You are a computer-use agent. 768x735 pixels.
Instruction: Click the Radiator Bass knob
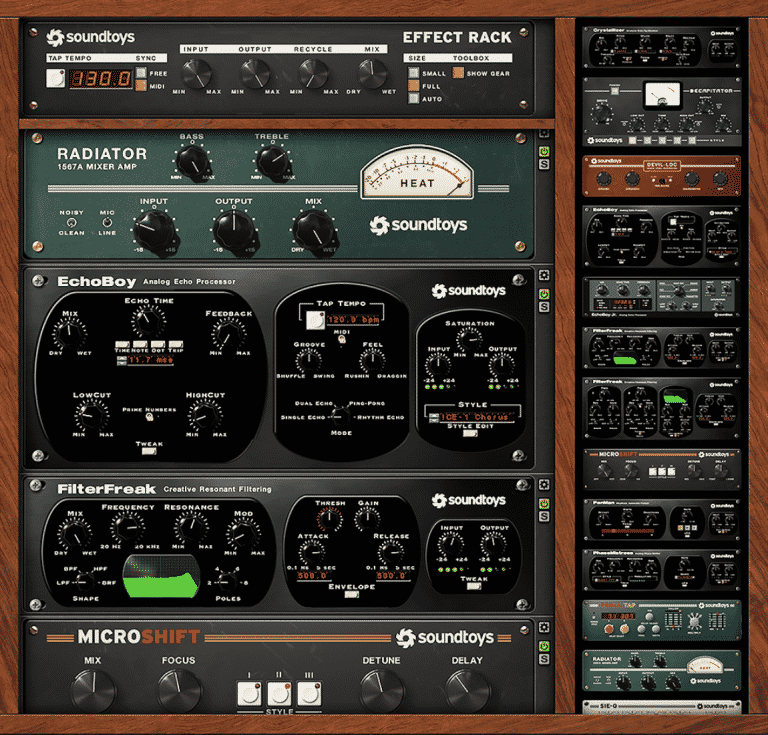tap(193, 162)
